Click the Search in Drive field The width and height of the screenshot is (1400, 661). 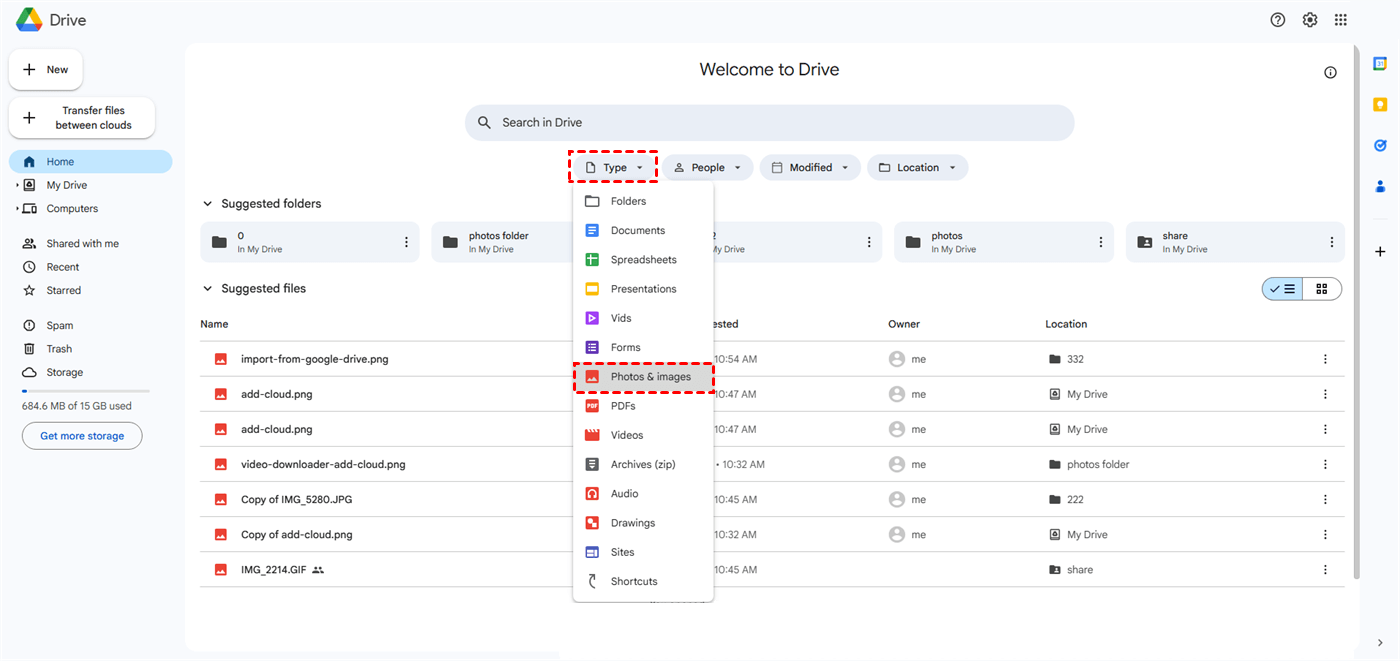770,122
